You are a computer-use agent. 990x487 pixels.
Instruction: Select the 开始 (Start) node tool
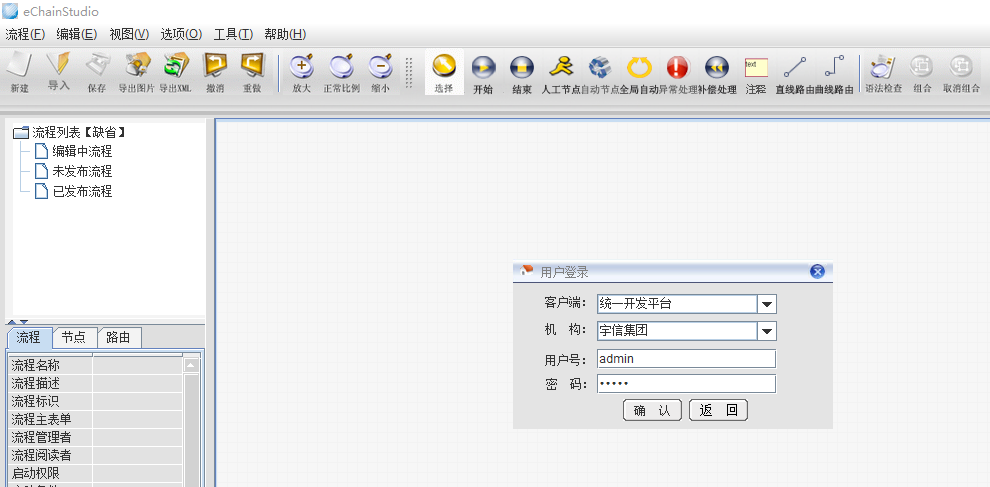coord(483,70)
